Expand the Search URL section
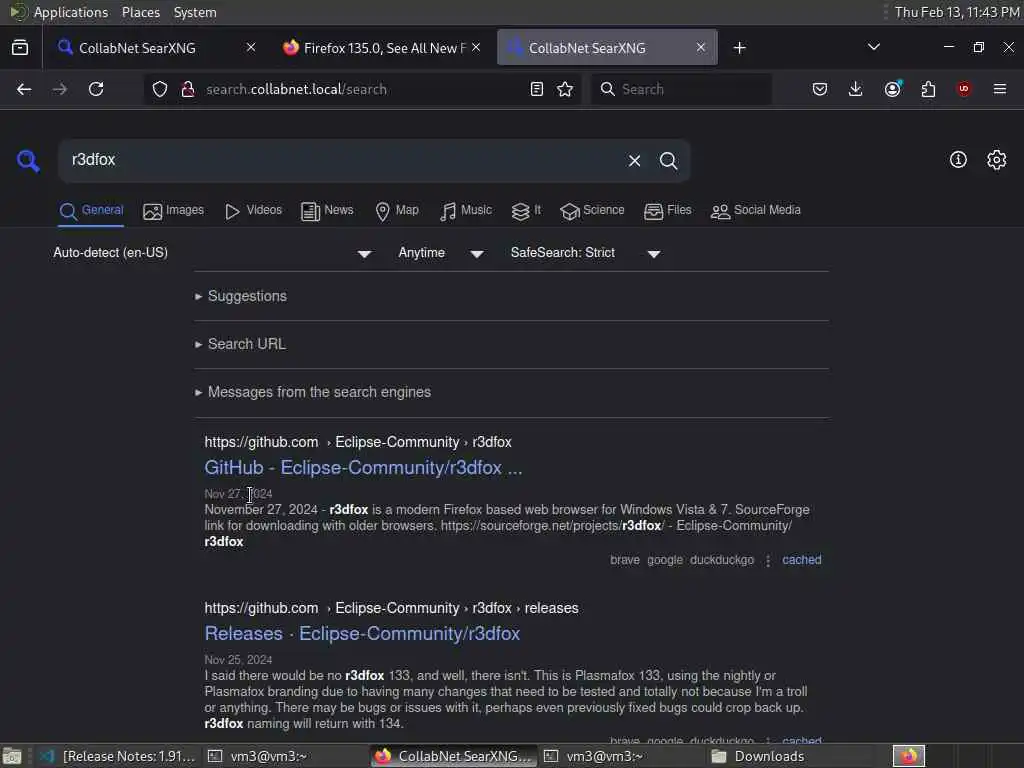 pyautogui.click(x=240, y=344)
